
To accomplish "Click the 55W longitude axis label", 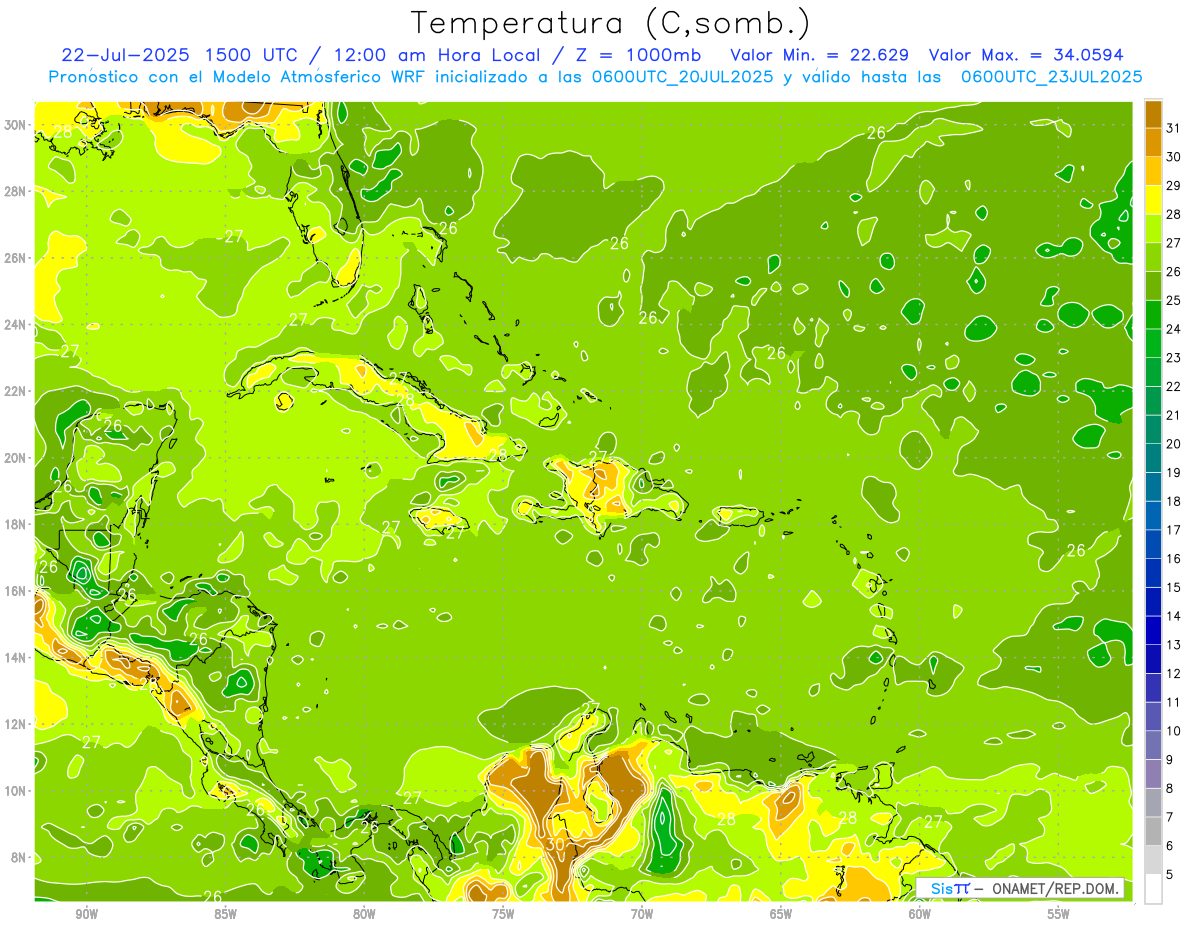I will 1059,913.
